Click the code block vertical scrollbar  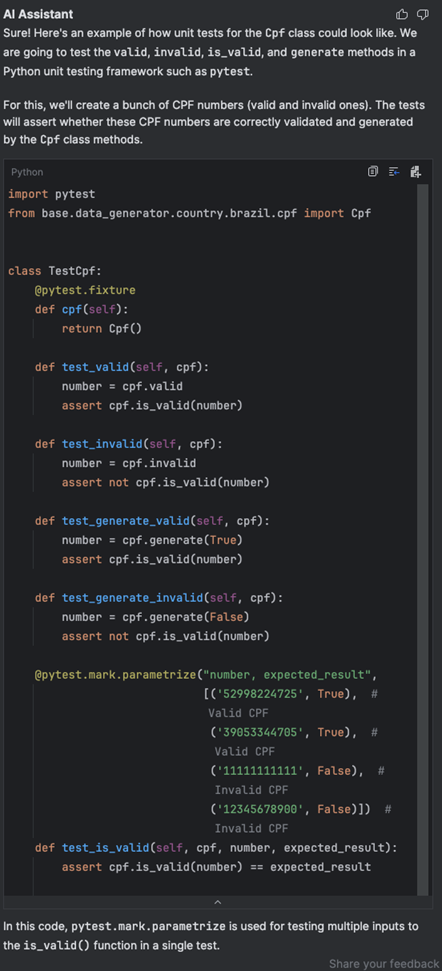[423, 539]
